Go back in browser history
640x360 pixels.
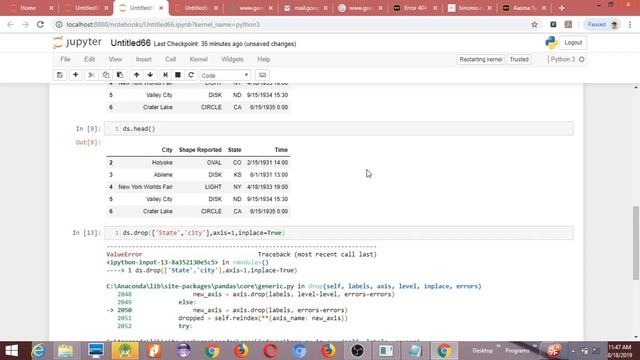tap(10, 24)
